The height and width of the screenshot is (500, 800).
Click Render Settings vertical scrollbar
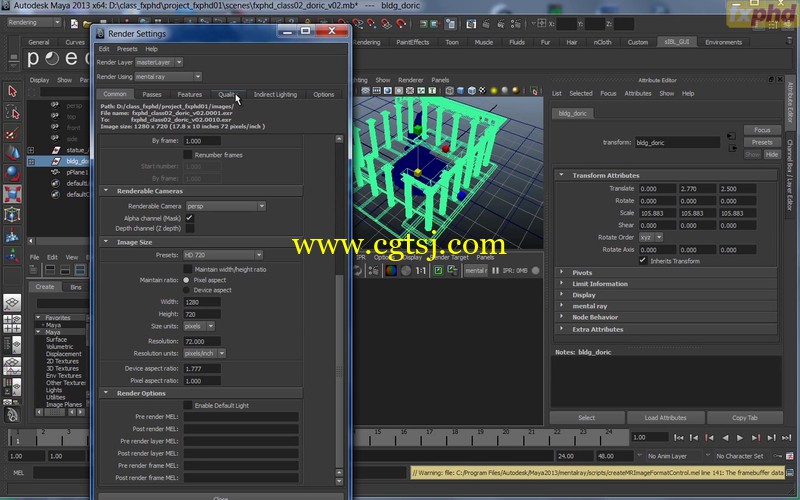click(x=339, y=311)
